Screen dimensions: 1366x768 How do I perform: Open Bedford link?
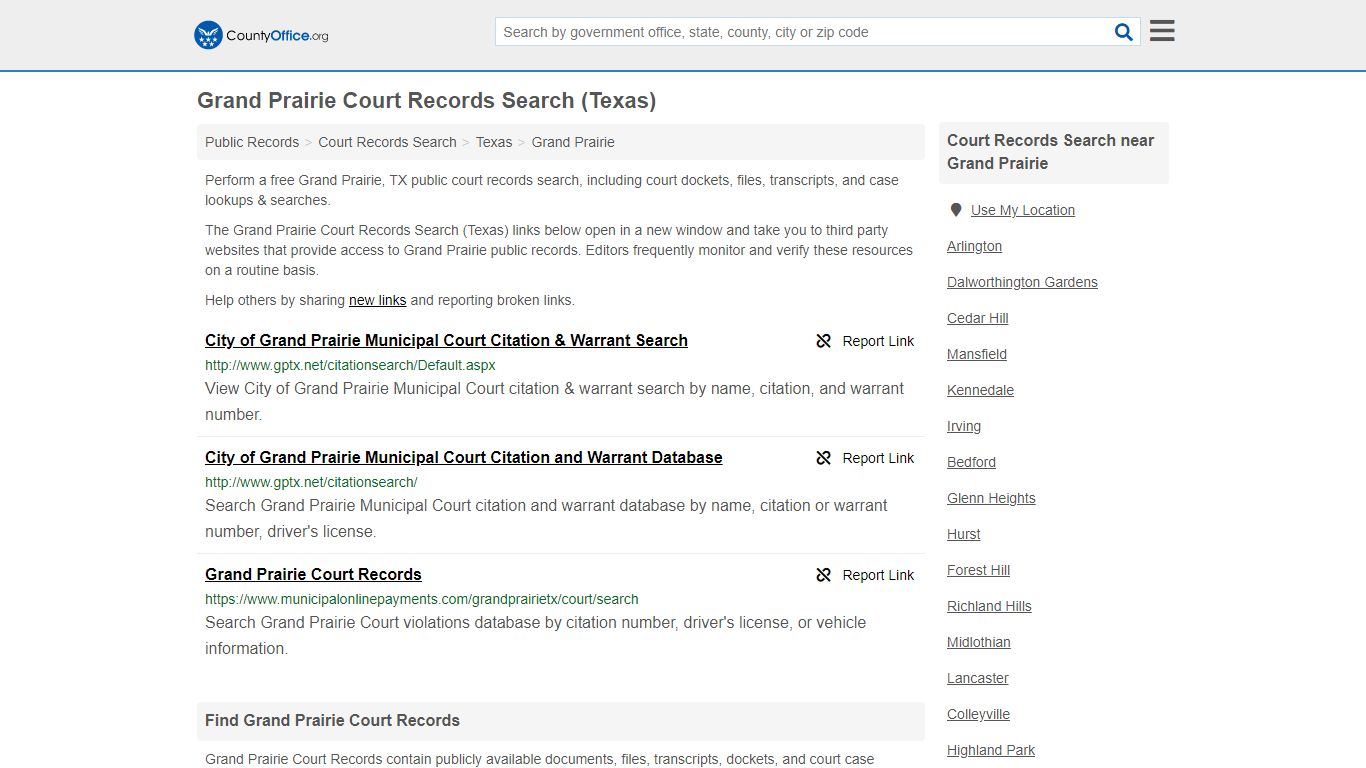pyautogui.click(x=971, y=462)
